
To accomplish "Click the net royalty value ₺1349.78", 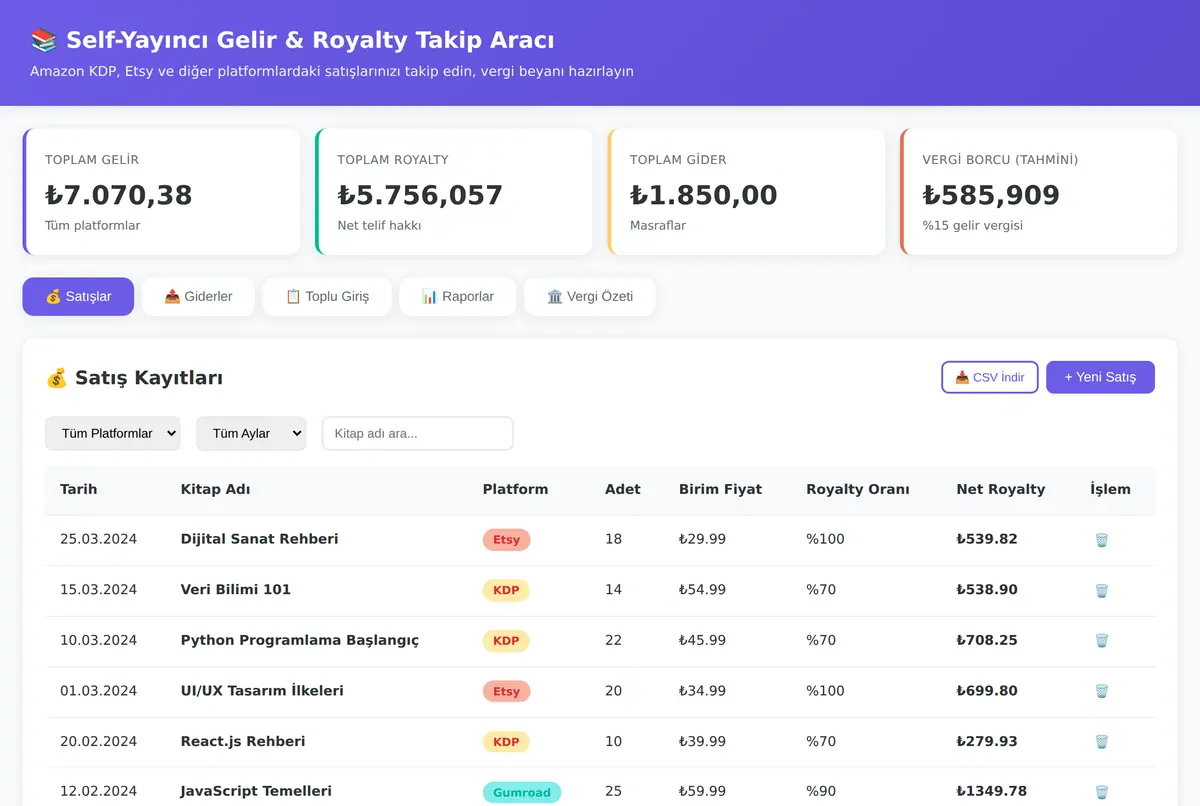I will [991, 791].
